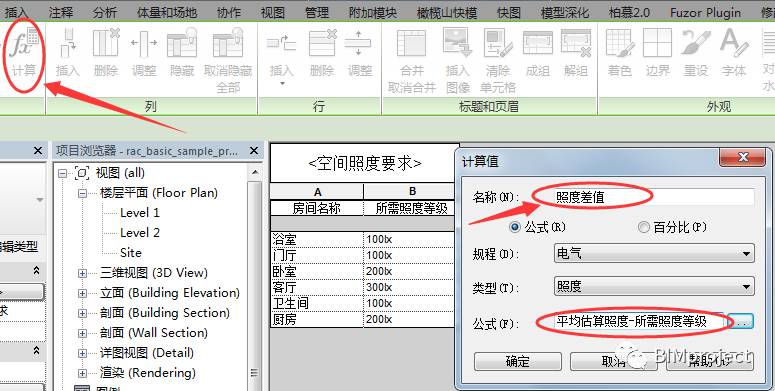Expand the 剖面 (Building Section) node

[83, 313]
